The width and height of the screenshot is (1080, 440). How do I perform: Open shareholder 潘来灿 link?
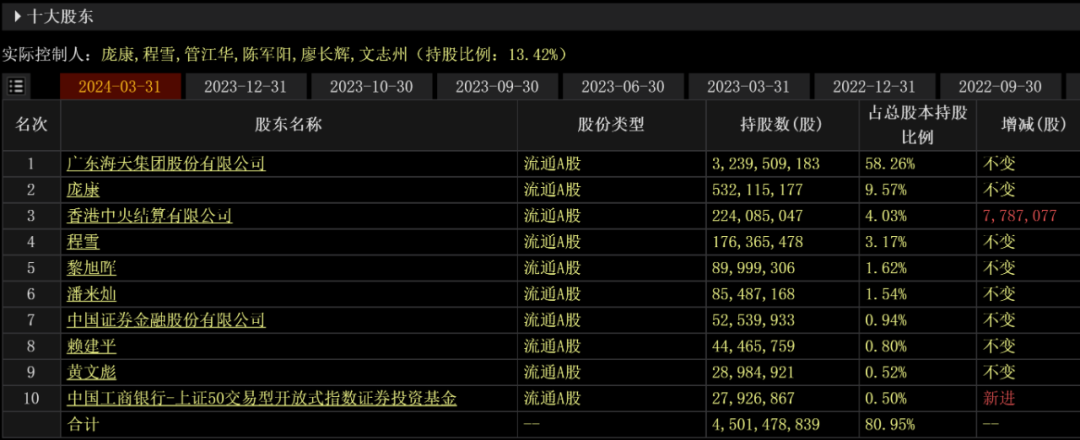(92, 294)
